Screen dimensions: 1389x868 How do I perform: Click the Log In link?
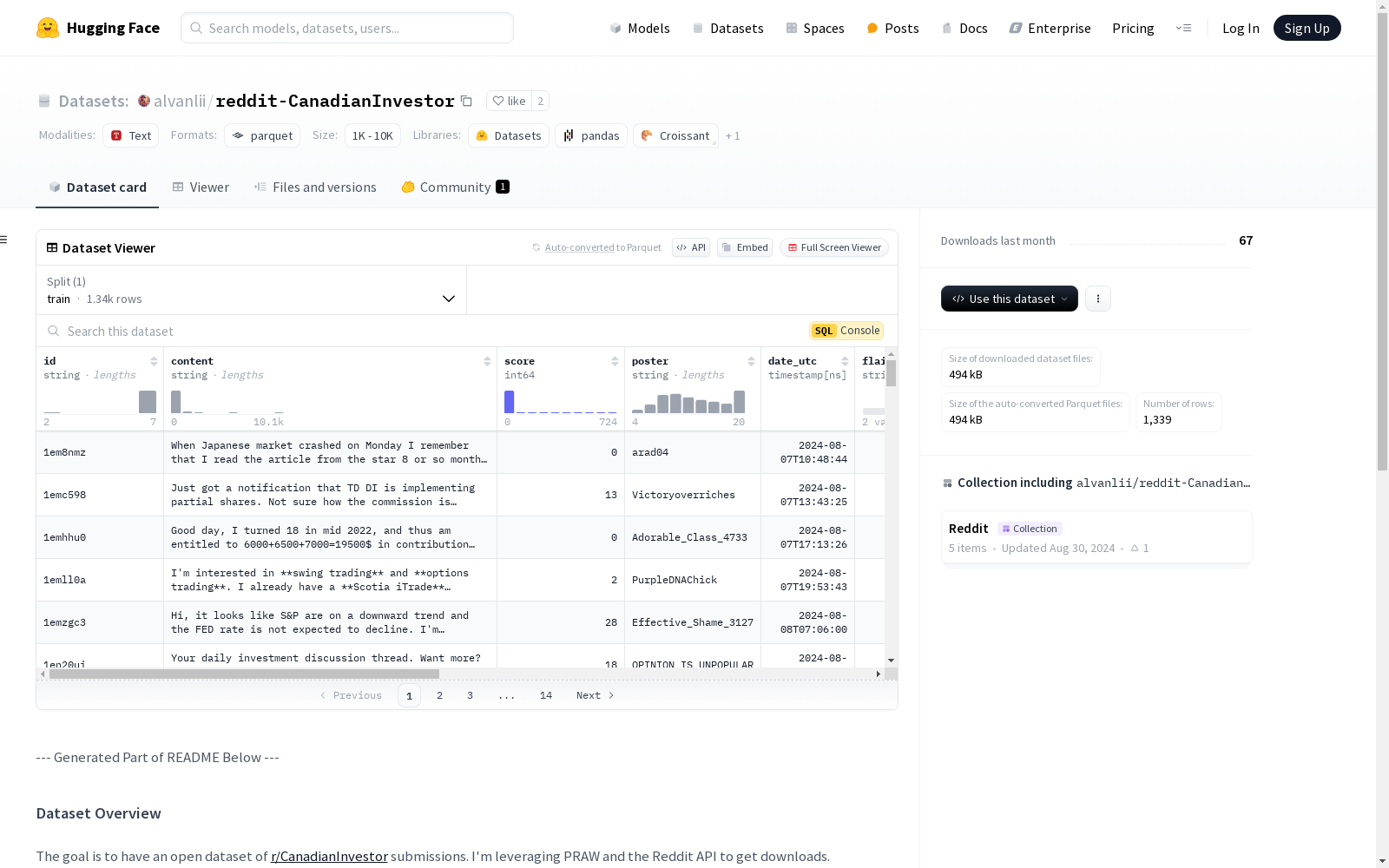[x=1241, y=28]
